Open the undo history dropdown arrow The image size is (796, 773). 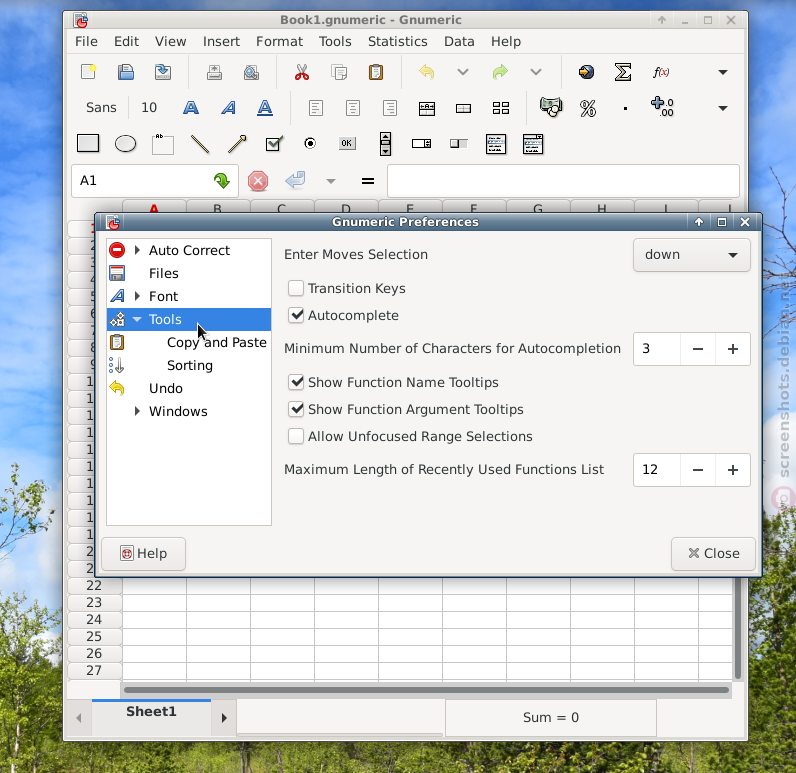[x=462, y=72]
